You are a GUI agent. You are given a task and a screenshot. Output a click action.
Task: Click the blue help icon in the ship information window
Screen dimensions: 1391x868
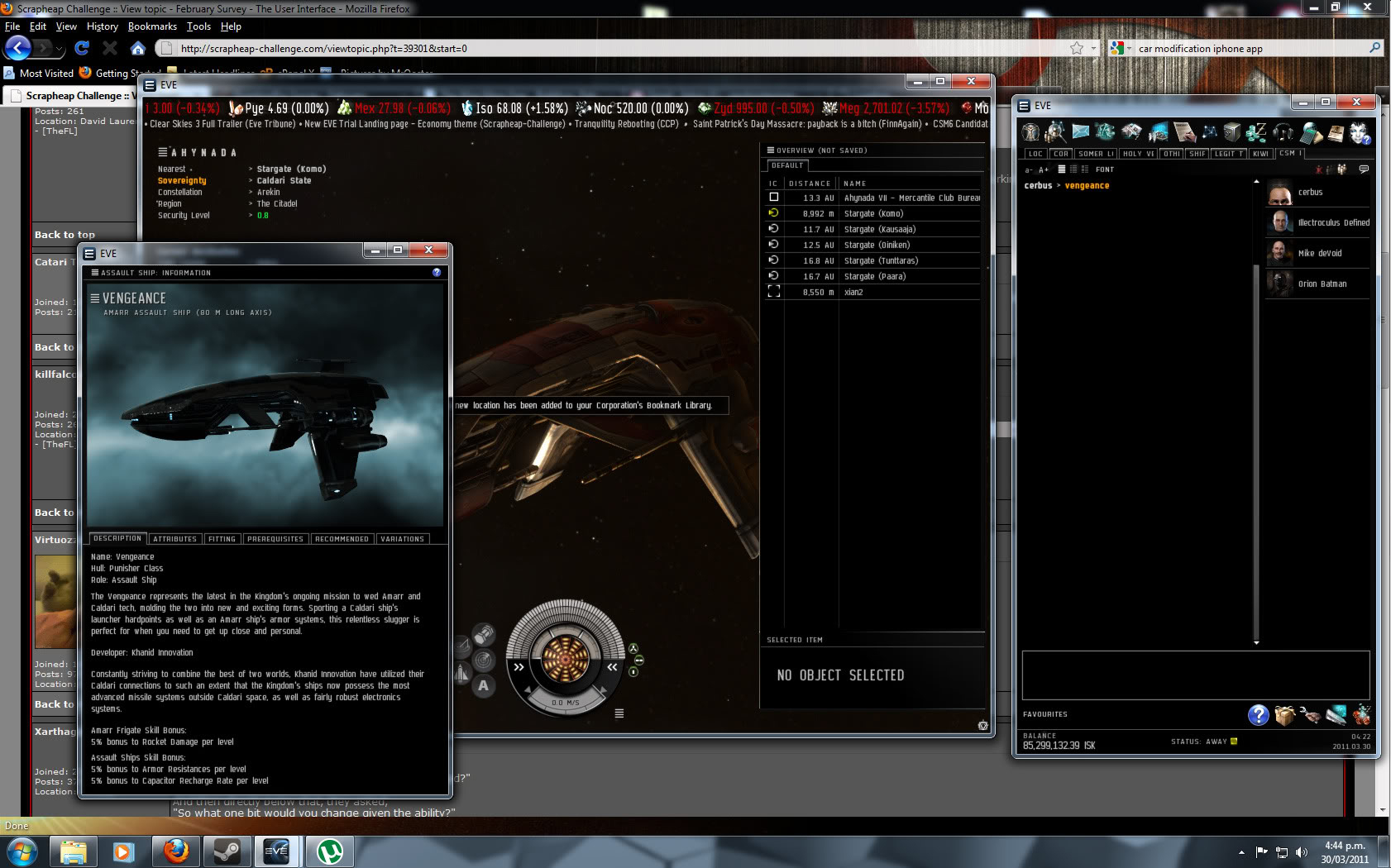click(x=437, y=272)
